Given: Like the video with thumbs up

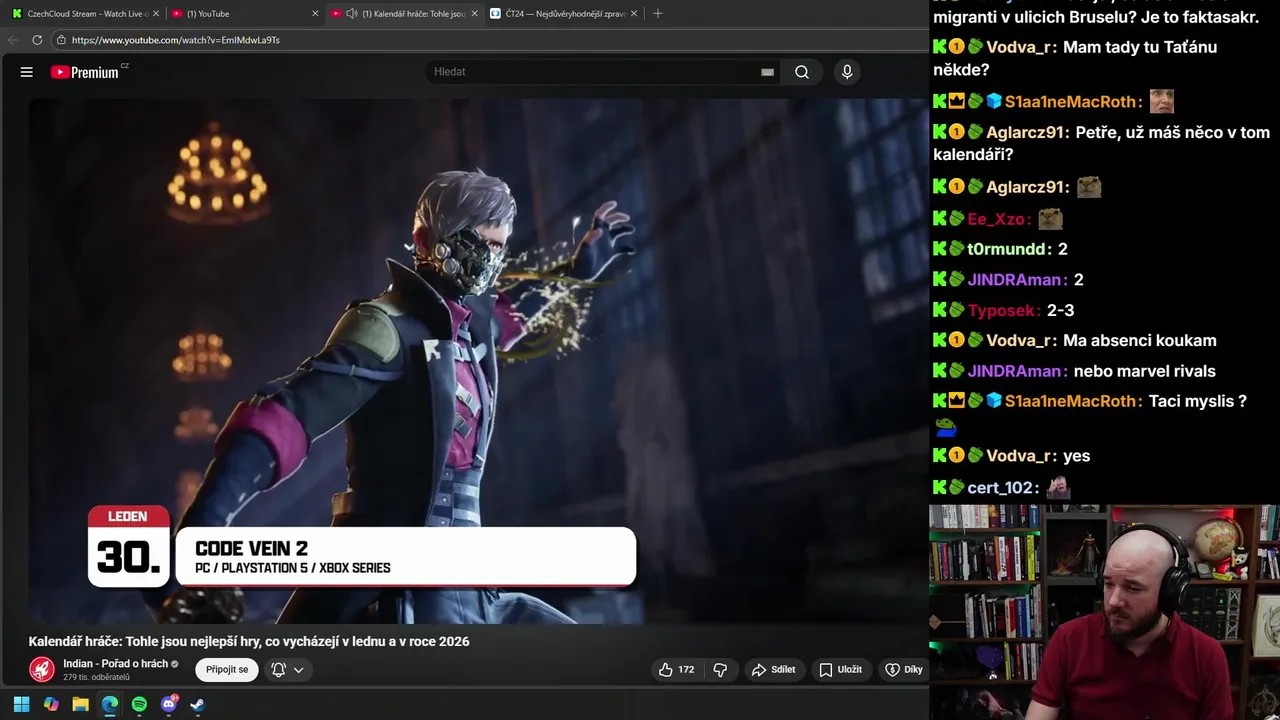Looking at the screenshot, I should 676,670.
